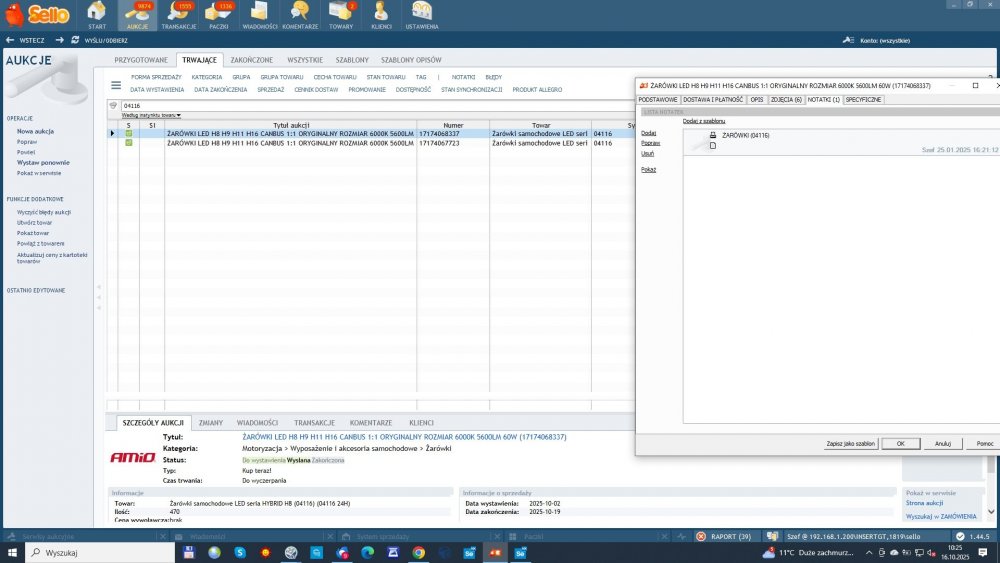The width and height of the screenshot is (1000, 563).
Task: Click the 'Zapisz jako szablon' button
Action: click(x=851, y=443)
